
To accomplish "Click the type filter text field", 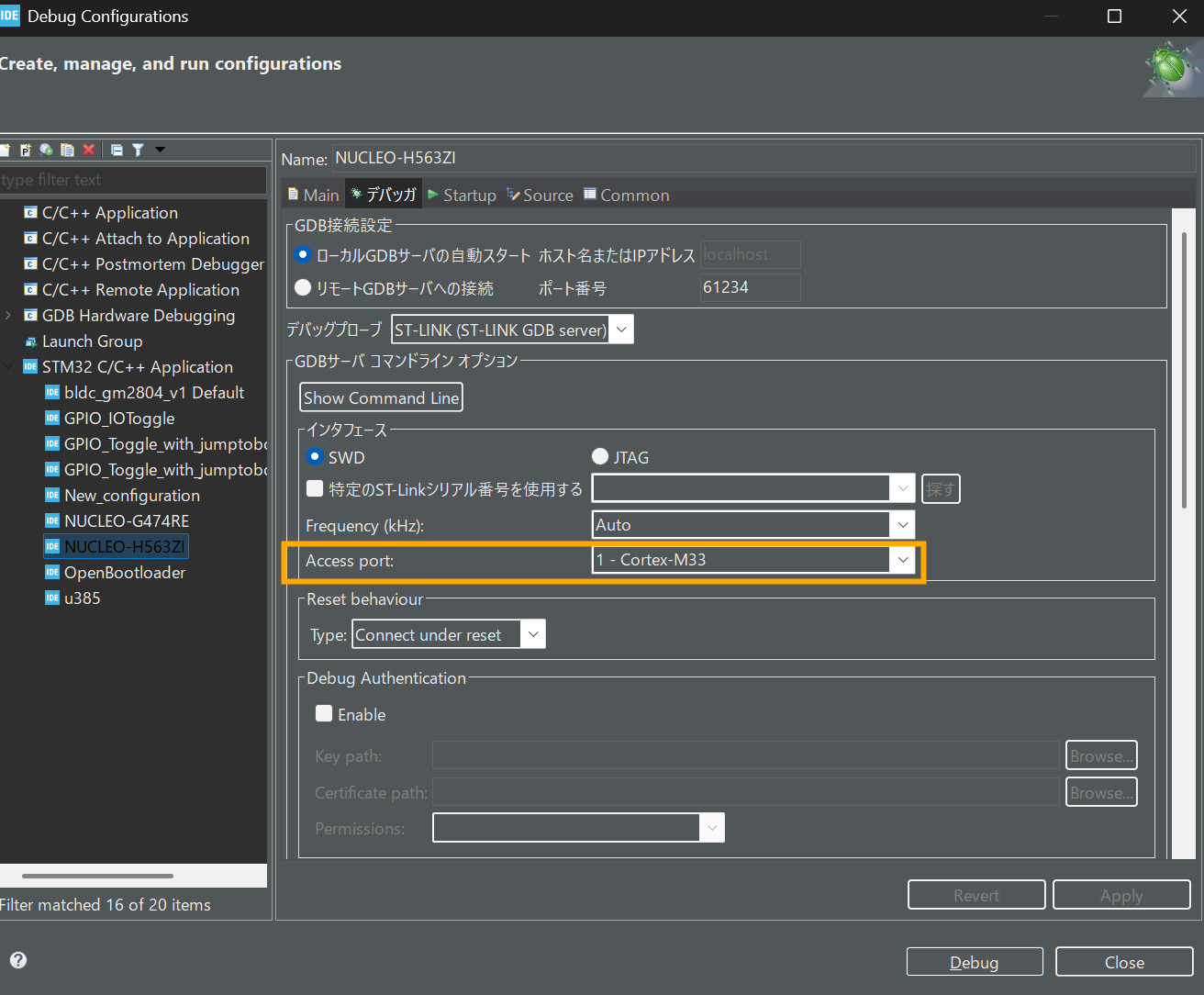I will pyautogui.click(x=133, y=180).
